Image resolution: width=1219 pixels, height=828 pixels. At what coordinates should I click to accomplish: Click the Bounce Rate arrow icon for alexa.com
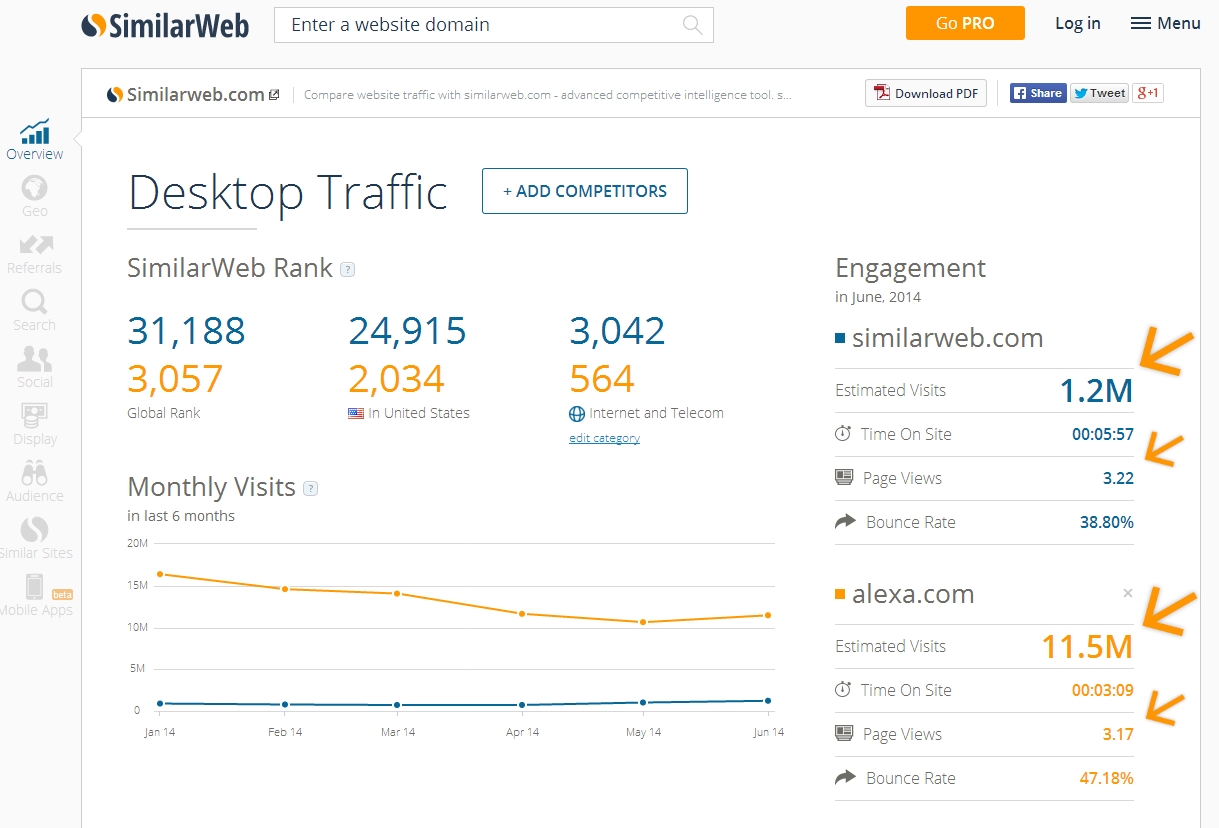click(845, 777)
